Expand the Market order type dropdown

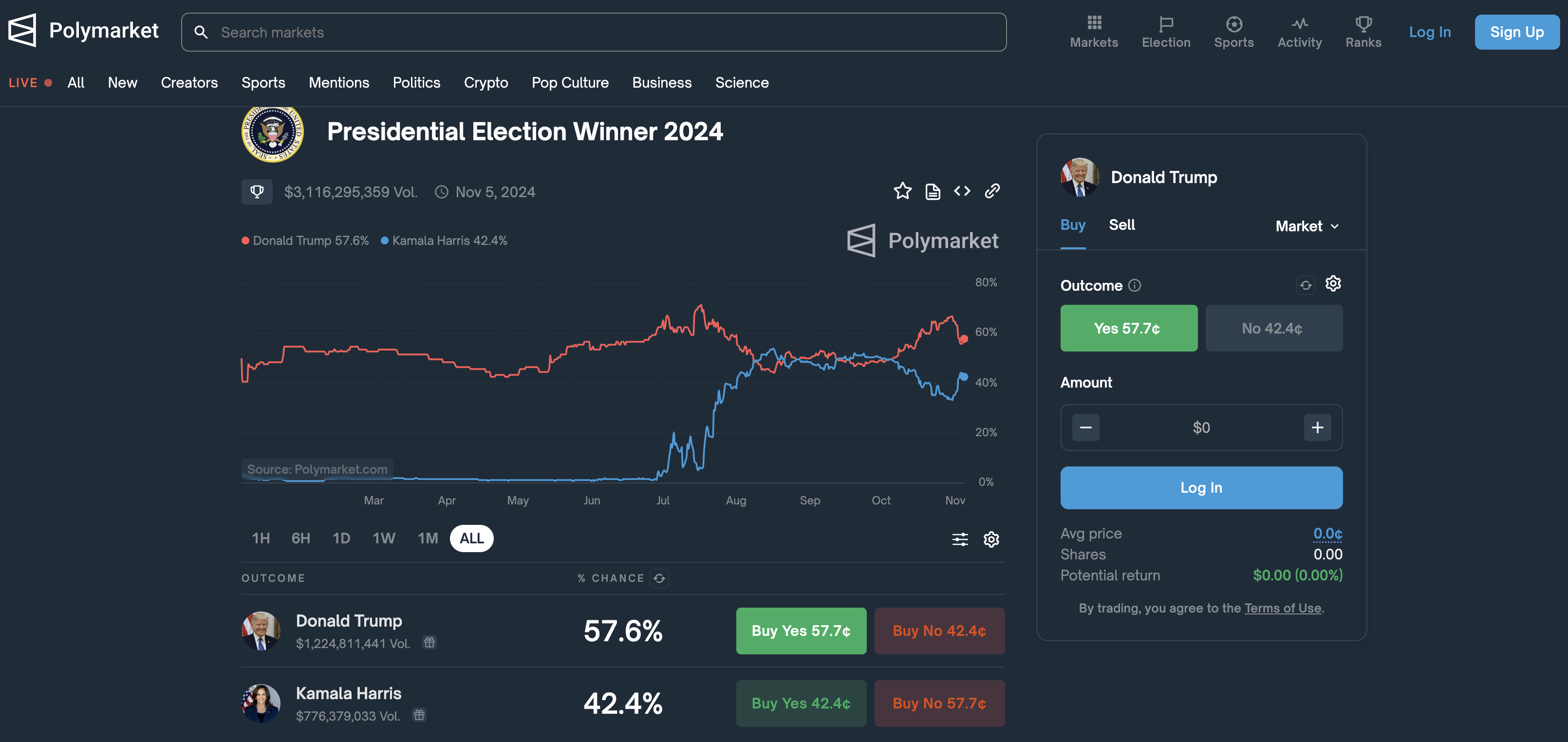pyautogui.click(x=1307, y=226)
